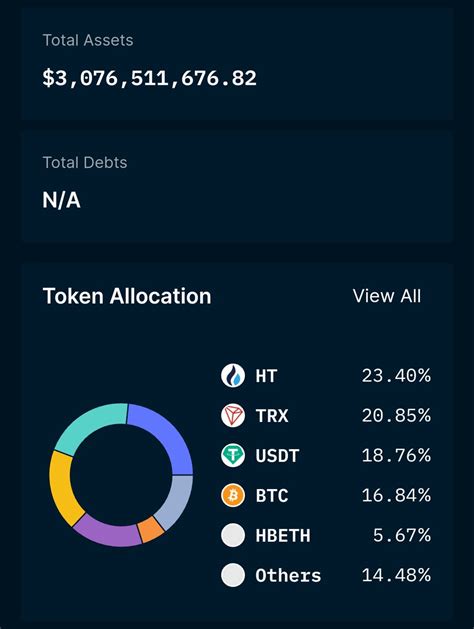Click the purple BTC donut segment

(108, 533)
